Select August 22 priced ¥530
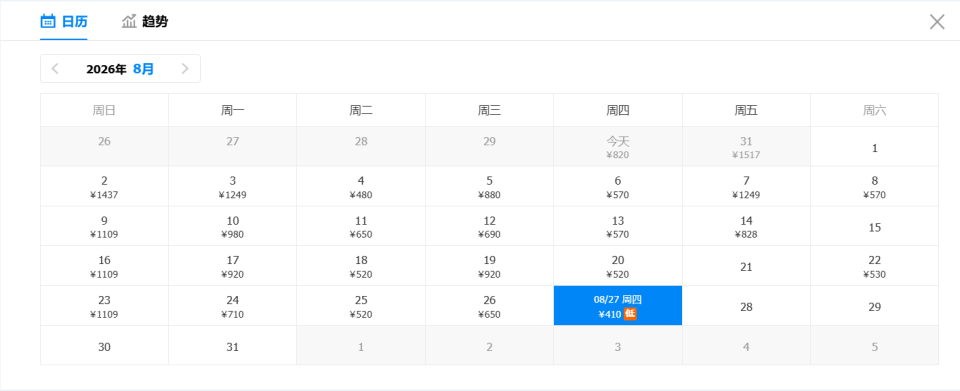Screen dimensions: 960x391 (x=874, y=266)
